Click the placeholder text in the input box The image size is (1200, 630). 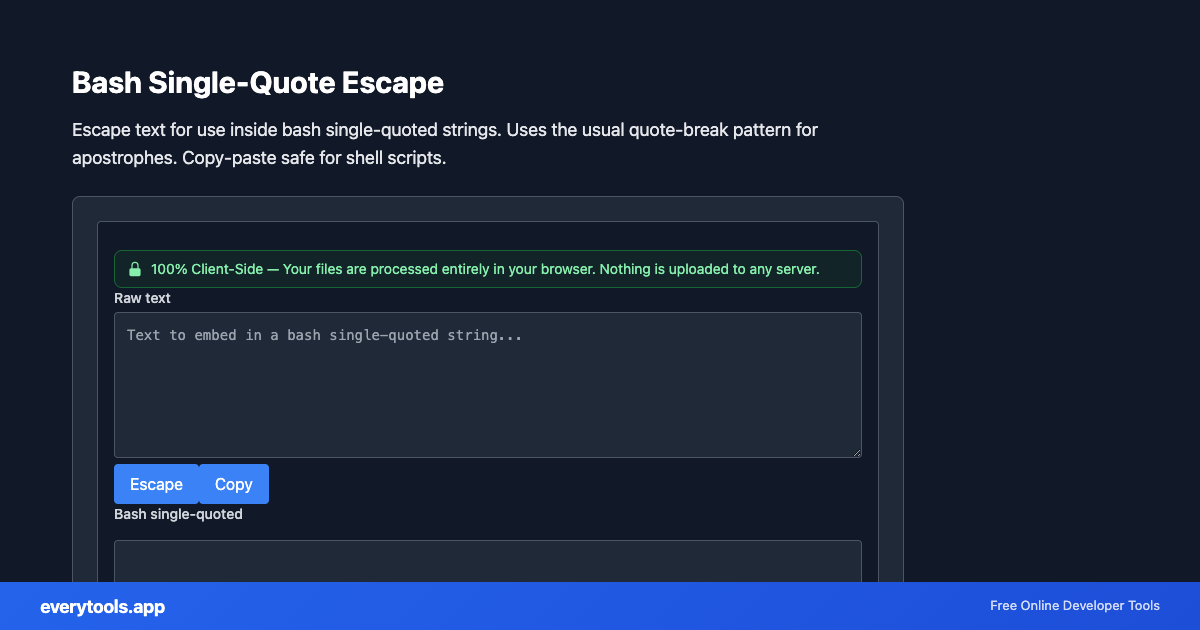click(322, 334)
